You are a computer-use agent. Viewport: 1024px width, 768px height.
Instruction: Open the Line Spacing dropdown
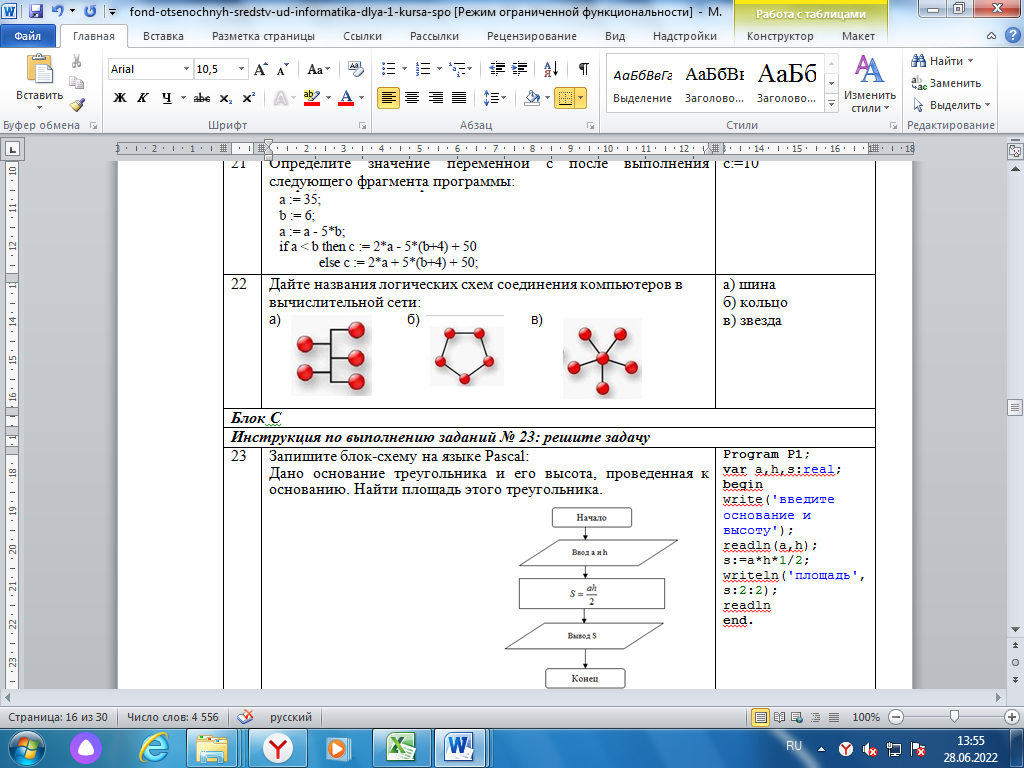(x=495, y=98)
